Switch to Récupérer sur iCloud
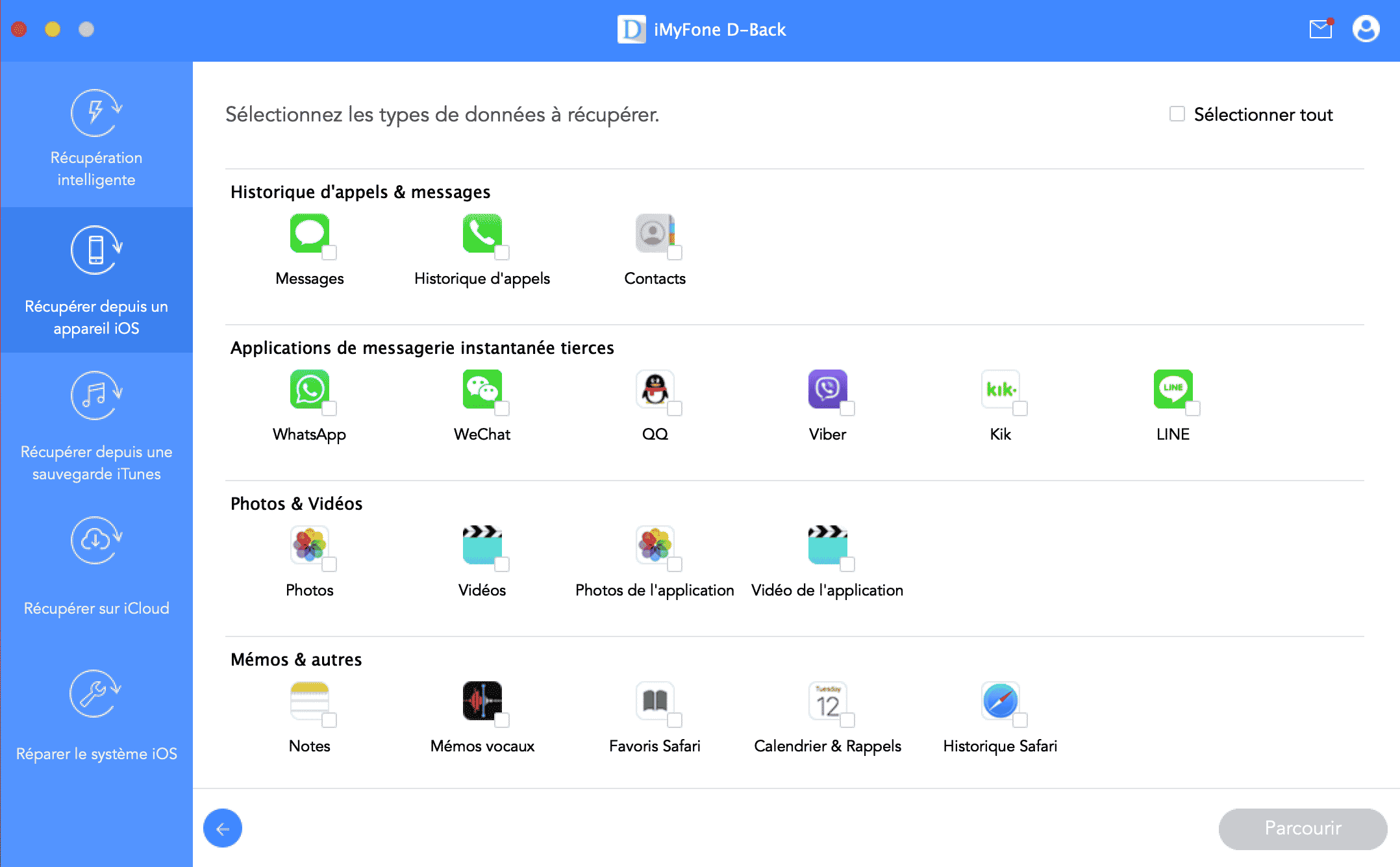 tap(97, 571)
